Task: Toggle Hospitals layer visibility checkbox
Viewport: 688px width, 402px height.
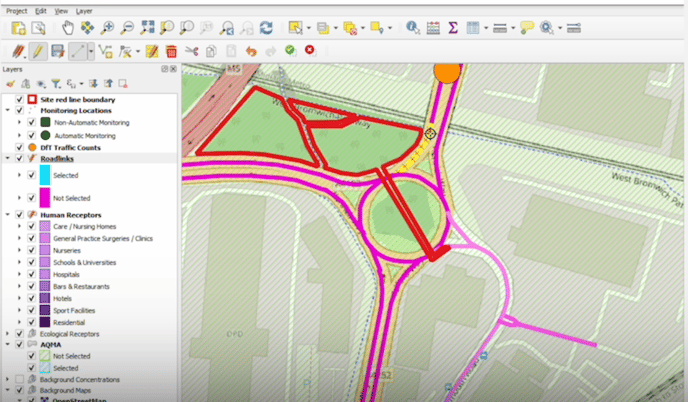Action: point(31,274)
